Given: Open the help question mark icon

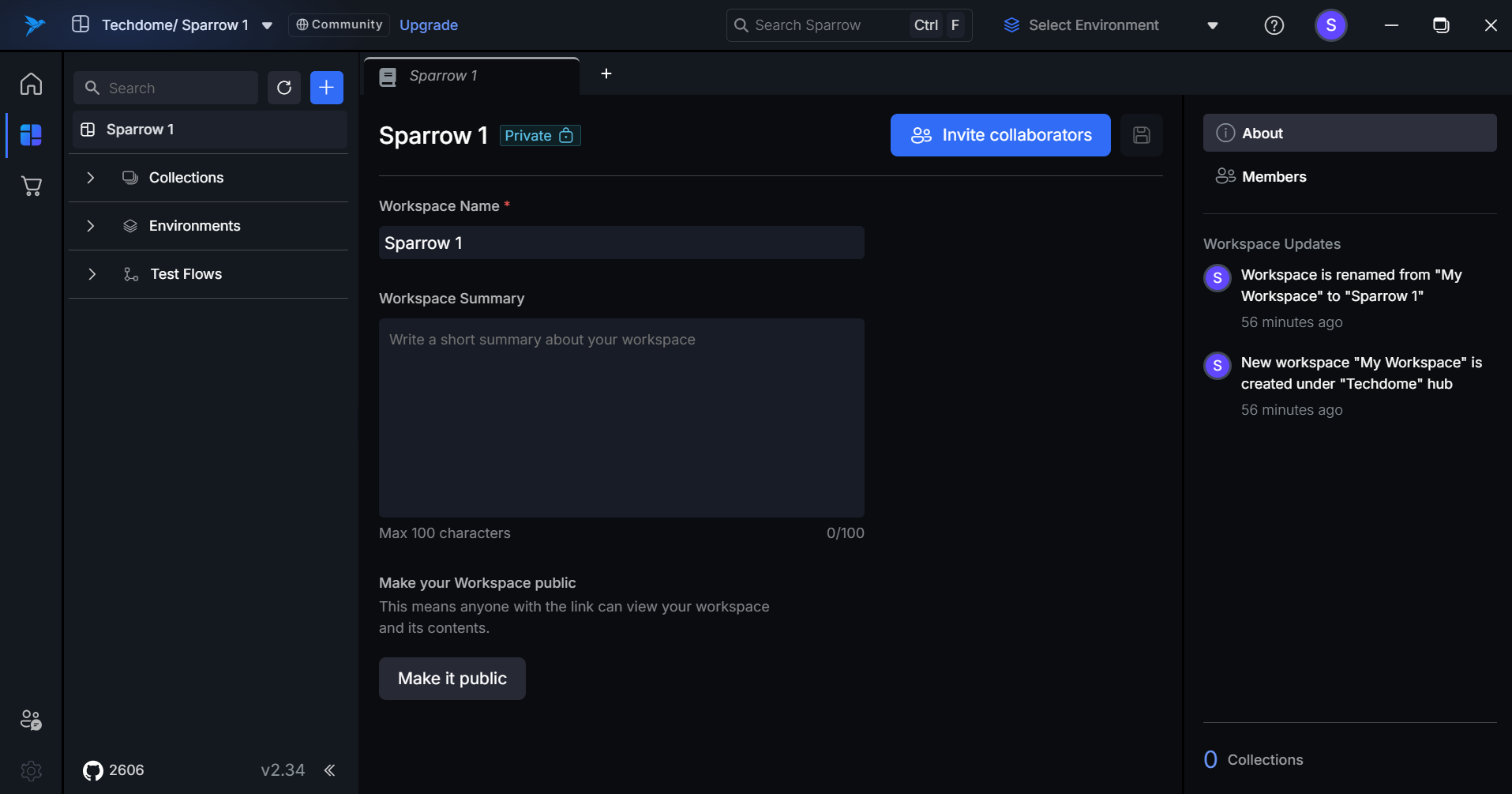Looking at the screenshot, I should pos(1274,25).
